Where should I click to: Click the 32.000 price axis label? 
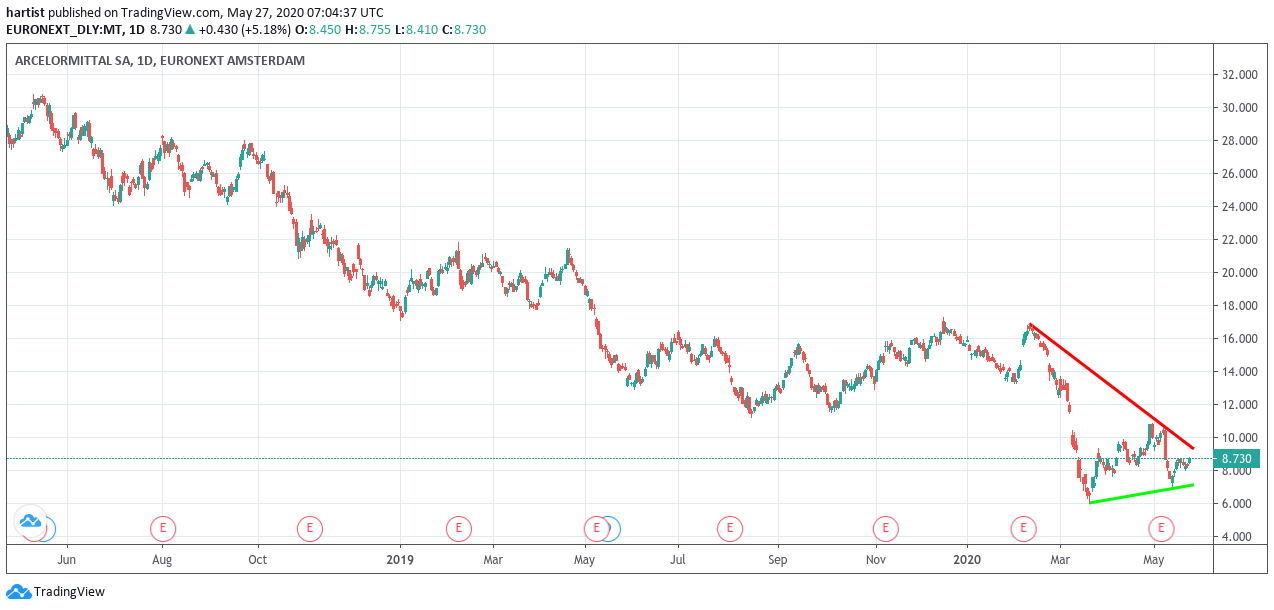coord(1238,75)
